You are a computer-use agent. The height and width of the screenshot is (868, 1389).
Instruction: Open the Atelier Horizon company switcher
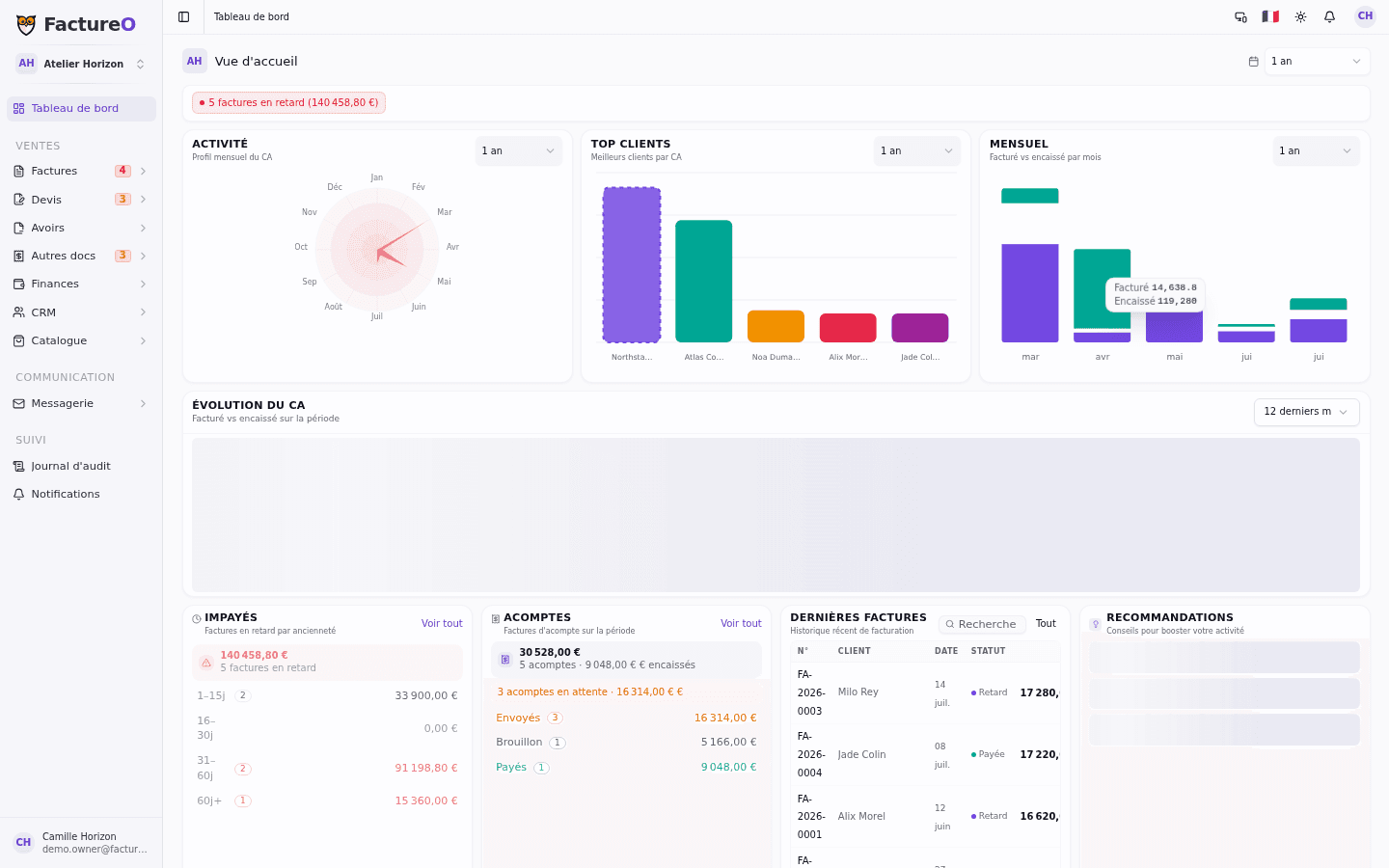coord(81,64)
